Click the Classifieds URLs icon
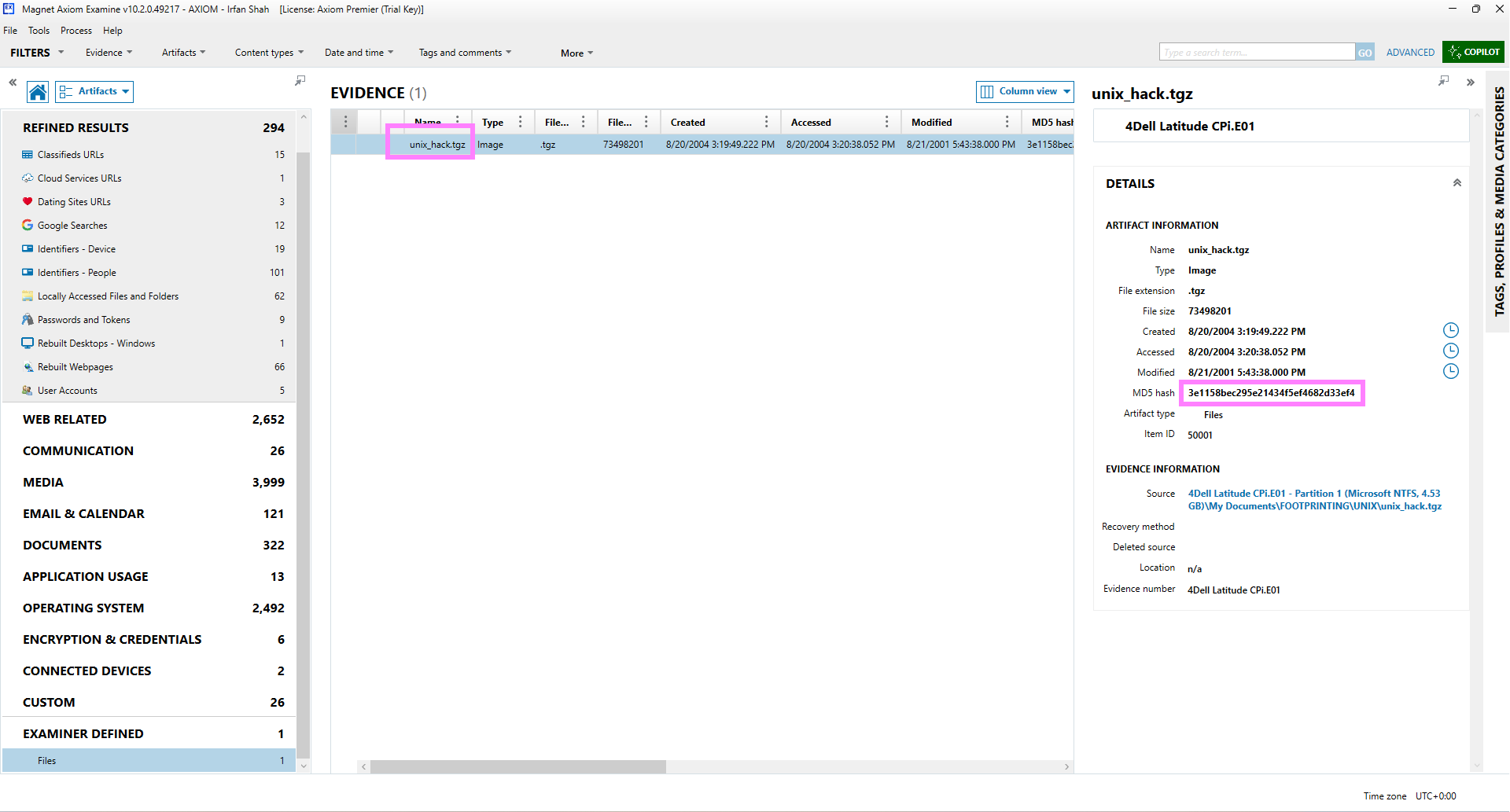The height and width of the screenshot is (812, 1510). click(28, 155)
